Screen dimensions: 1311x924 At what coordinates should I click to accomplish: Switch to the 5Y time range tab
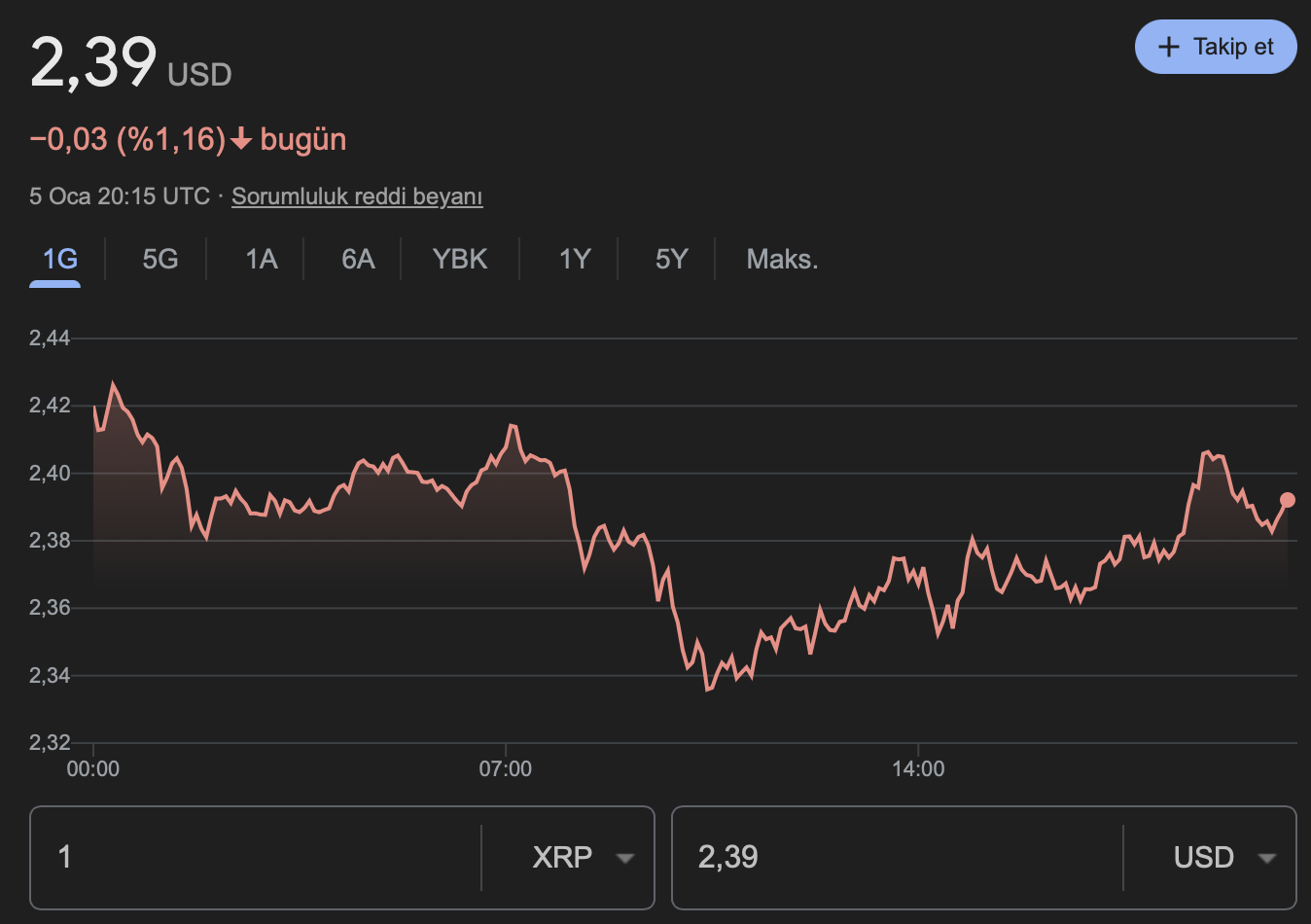tap(671, 260)
